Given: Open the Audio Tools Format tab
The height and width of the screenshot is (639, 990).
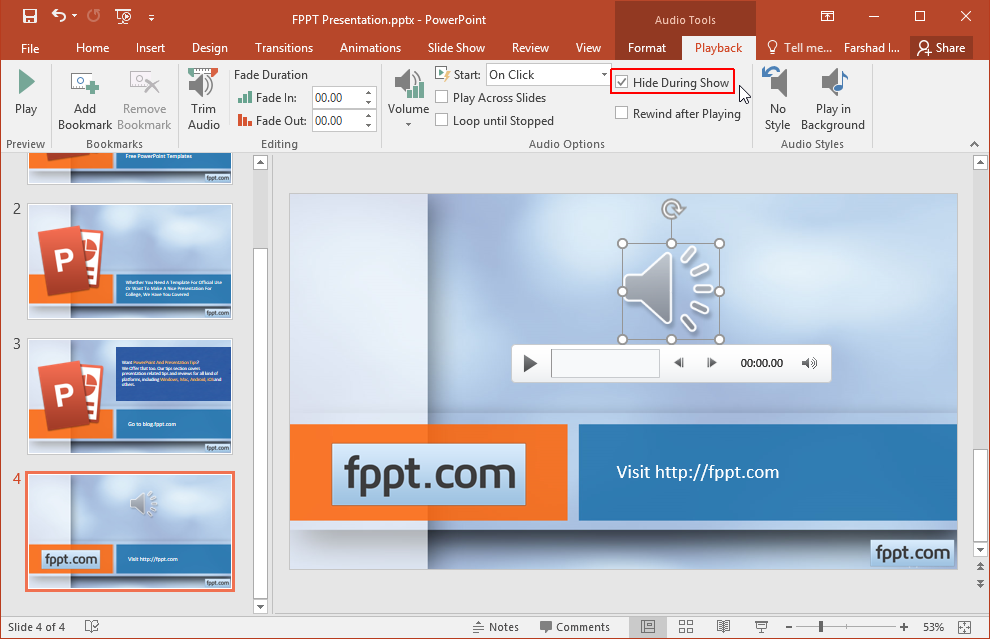Looking at the screenshot, I should 647,48.
